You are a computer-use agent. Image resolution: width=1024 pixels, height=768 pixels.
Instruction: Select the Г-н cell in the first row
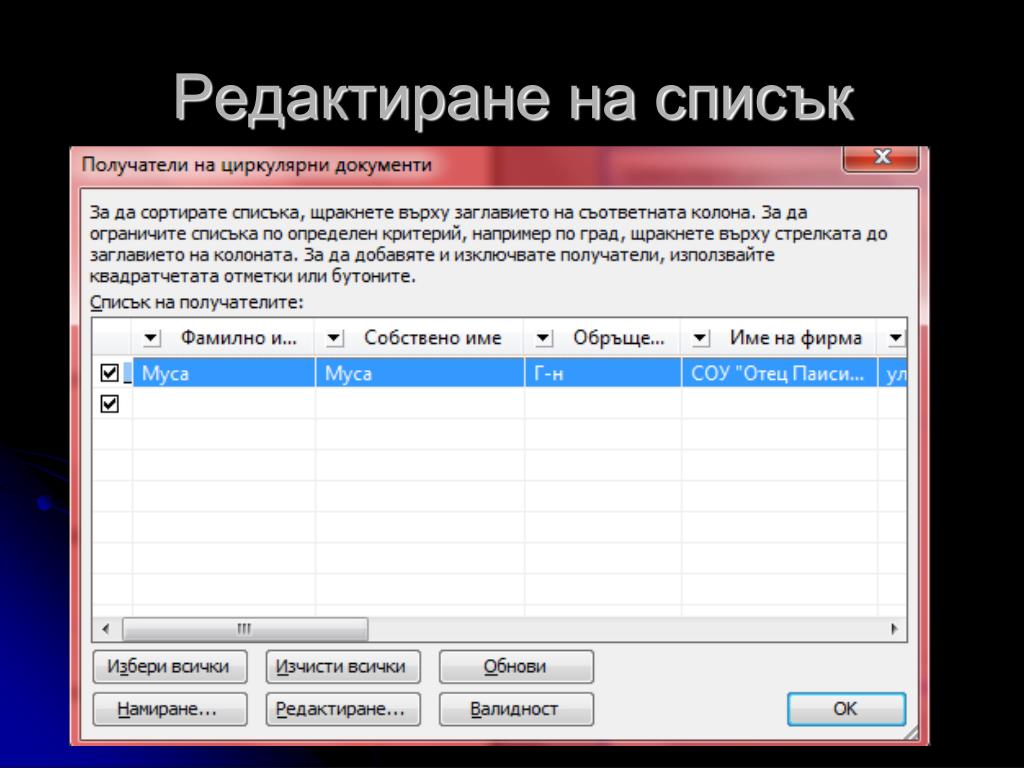pos(603,373)
